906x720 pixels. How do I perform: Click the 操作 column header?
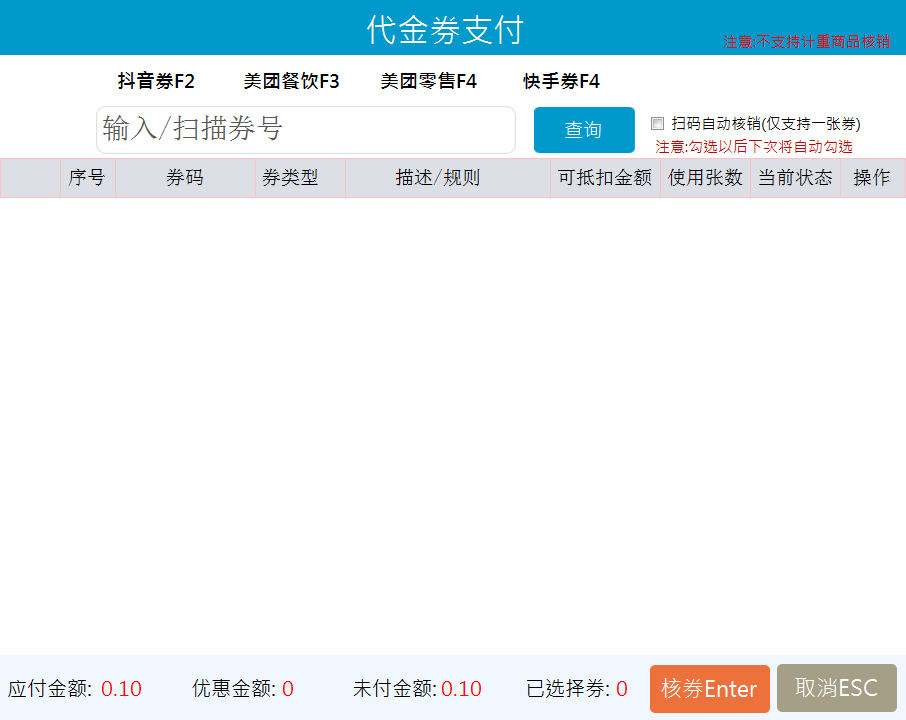[x=872, y=177]
